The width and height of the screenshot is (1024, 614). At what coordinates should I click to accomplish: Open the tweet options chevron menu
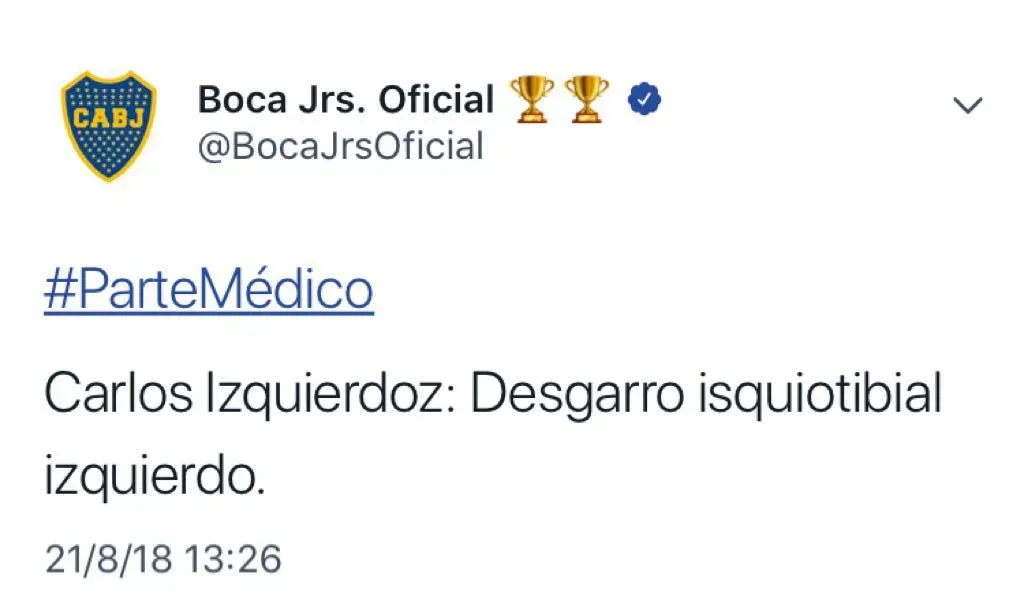pyautogui.click(x=967, y=105)
